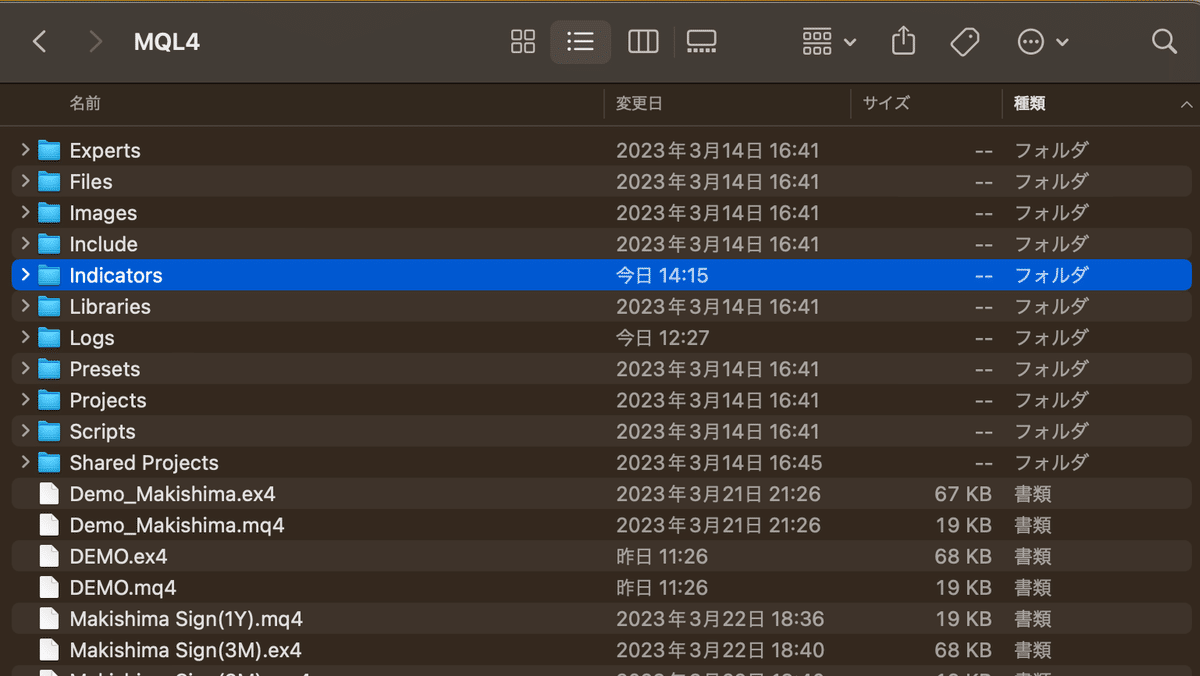This screenshot has width=1200, height=676.
Task: Click the Share toolbar icon
Action: pos(903,41)
